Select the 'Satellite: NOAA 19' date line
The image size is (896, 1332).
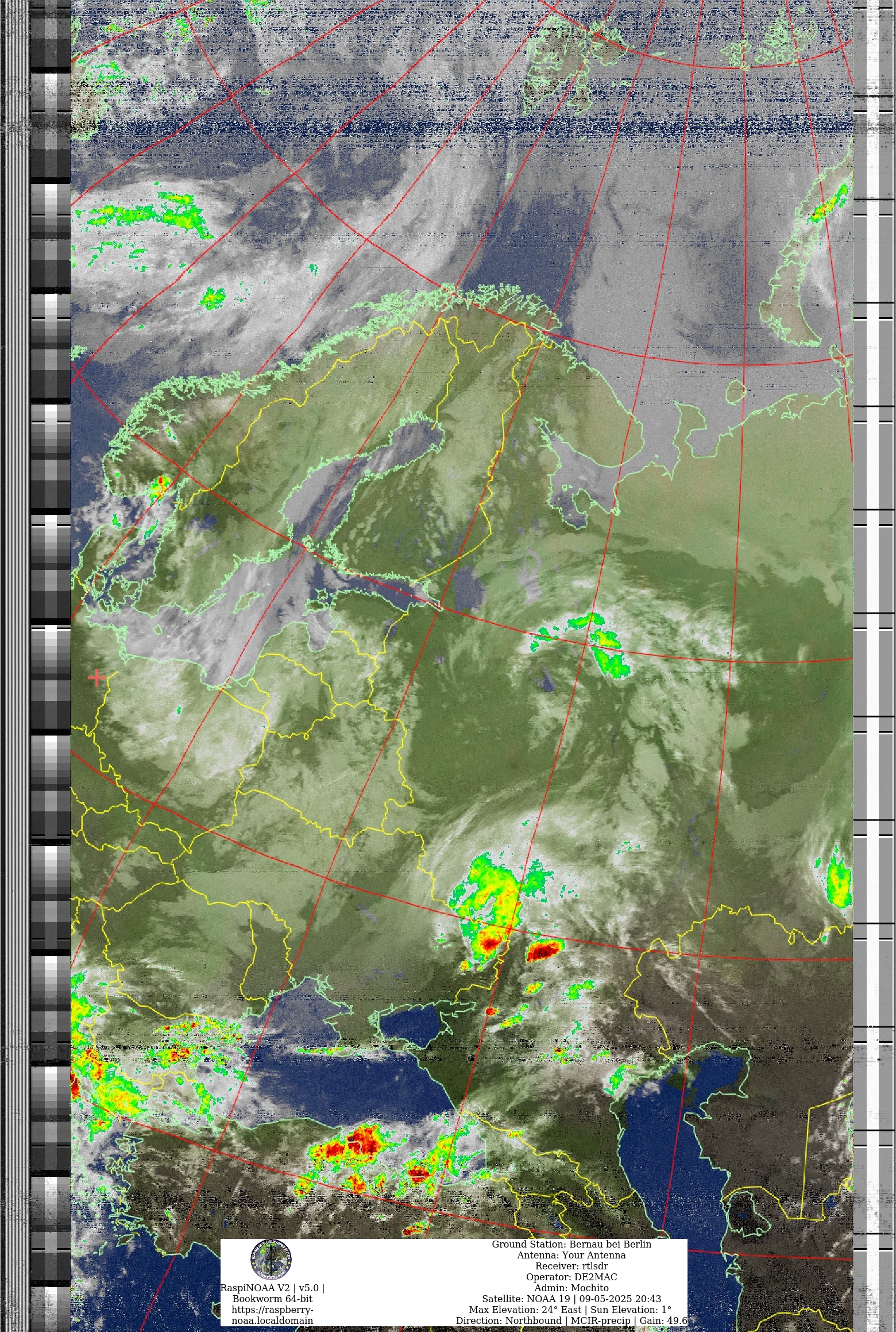(x=571, y=1299)
